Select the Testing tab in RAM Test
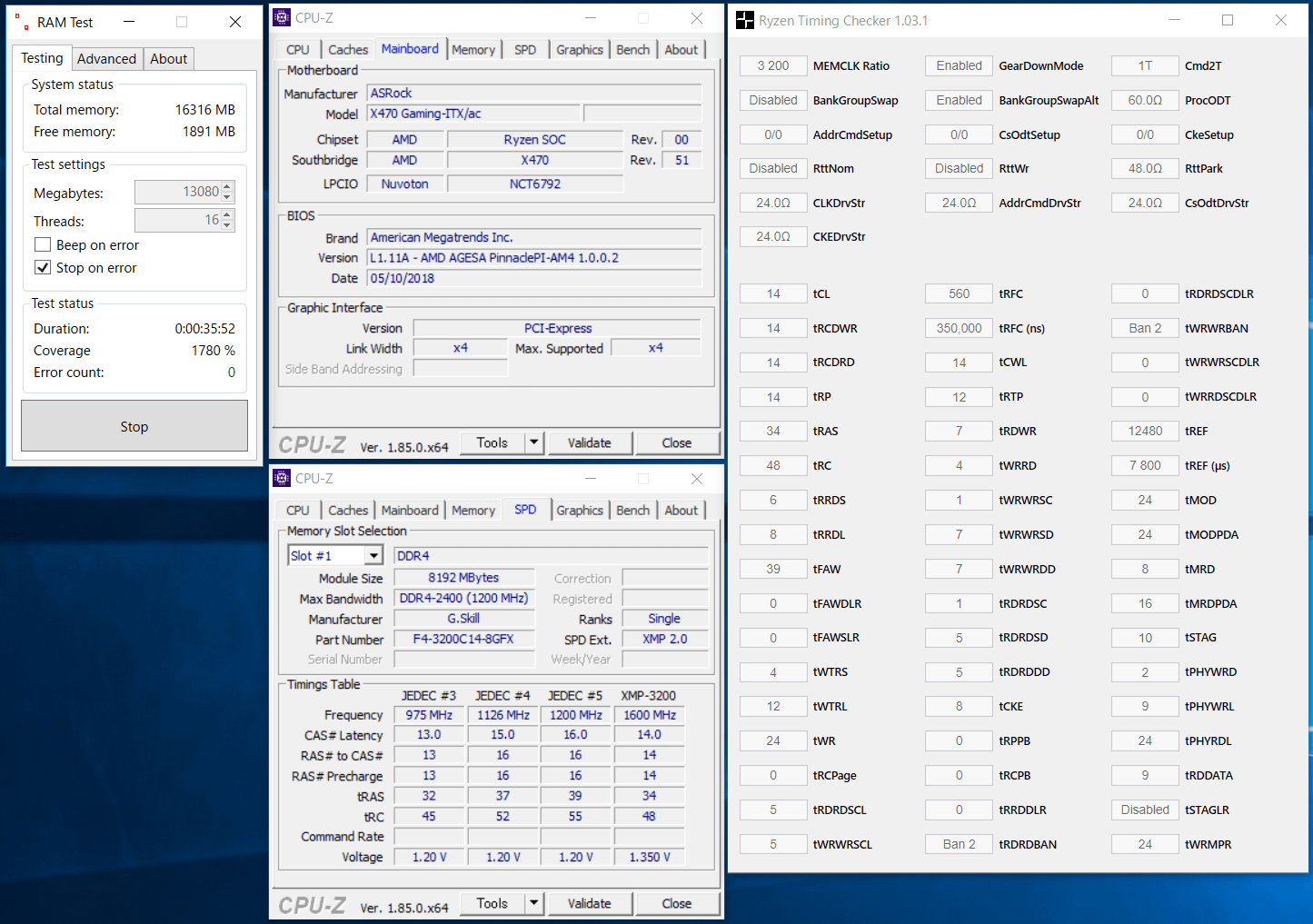Screen dimensions: 1313x924 (x=43, y=58)
